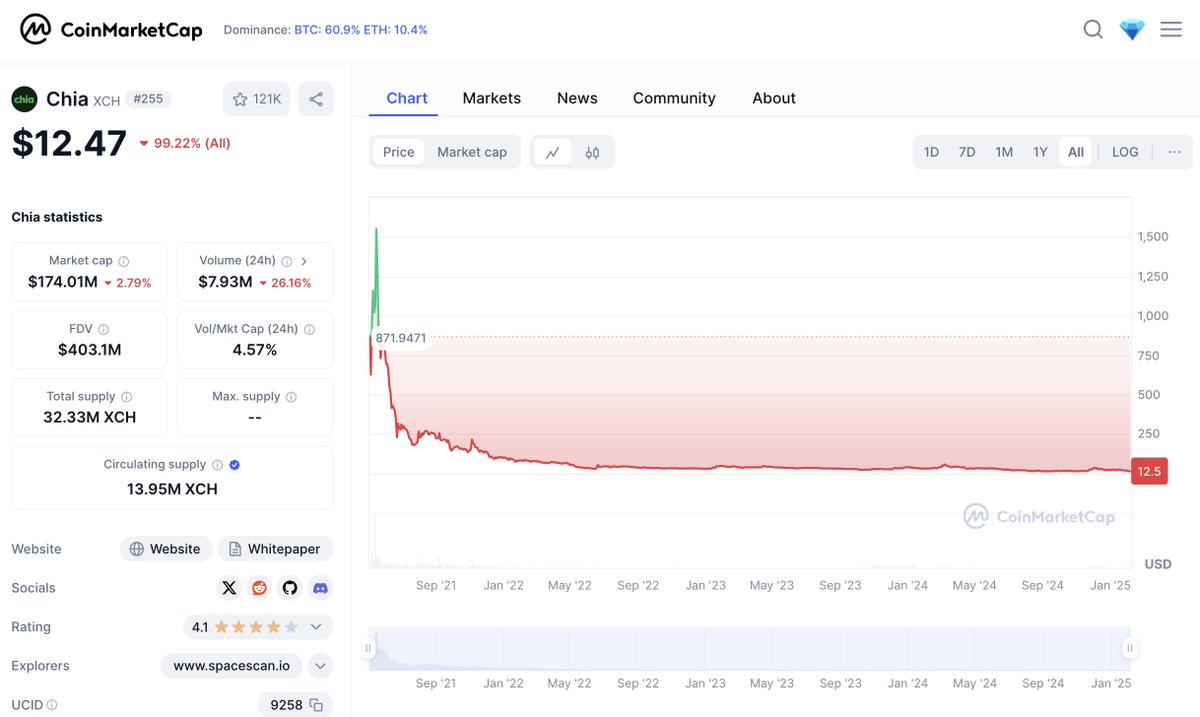Screen dimensions: 1200x717
Task: Open more chart options via ellipsis
Action: (1174, 151)
